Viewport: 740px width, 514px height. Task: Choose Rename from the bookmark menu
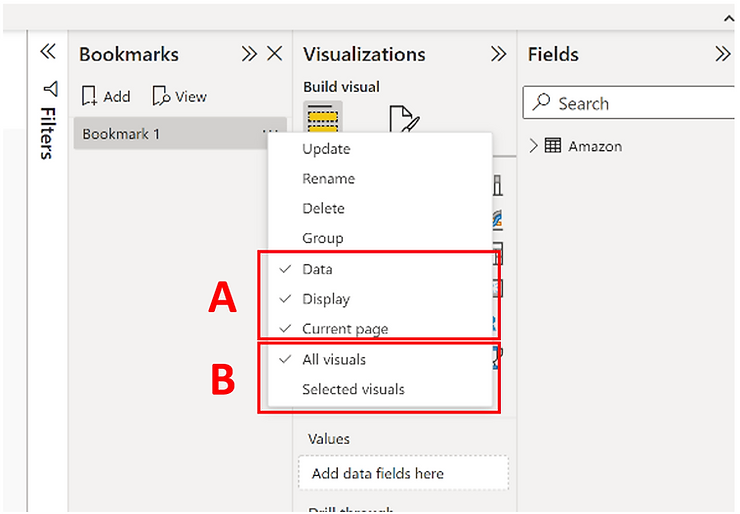click(x=380, y=178)
